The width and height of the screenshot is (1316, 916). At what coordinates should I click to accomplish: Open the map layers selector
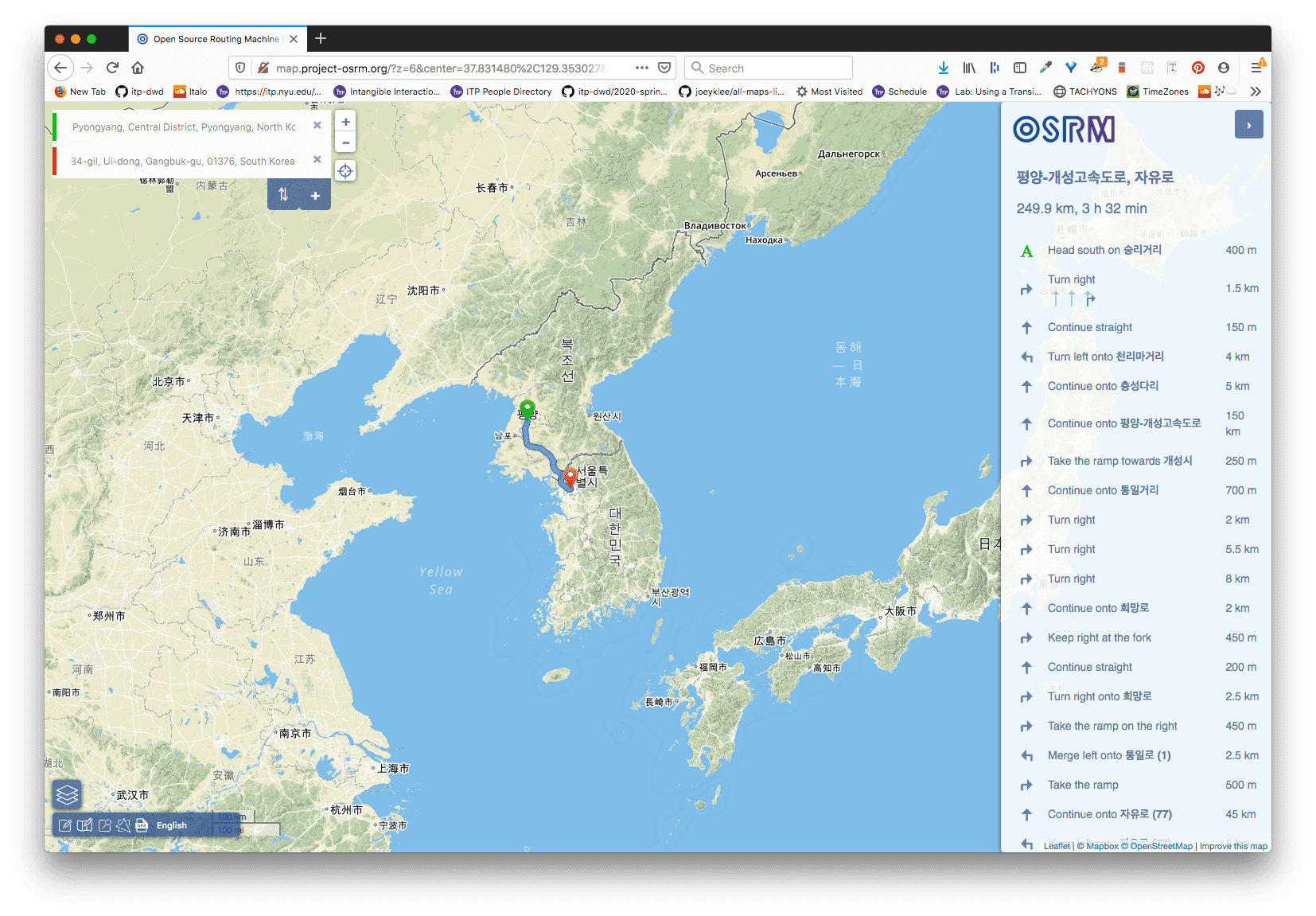[68, 794]
